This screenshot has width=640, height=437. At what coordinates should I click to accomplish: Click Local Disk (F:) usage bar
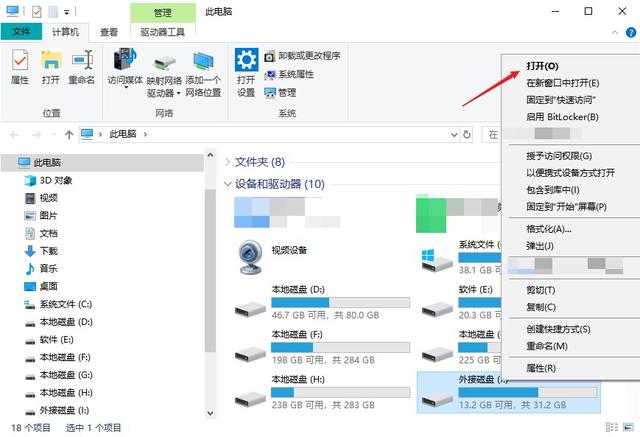(340, 347)
